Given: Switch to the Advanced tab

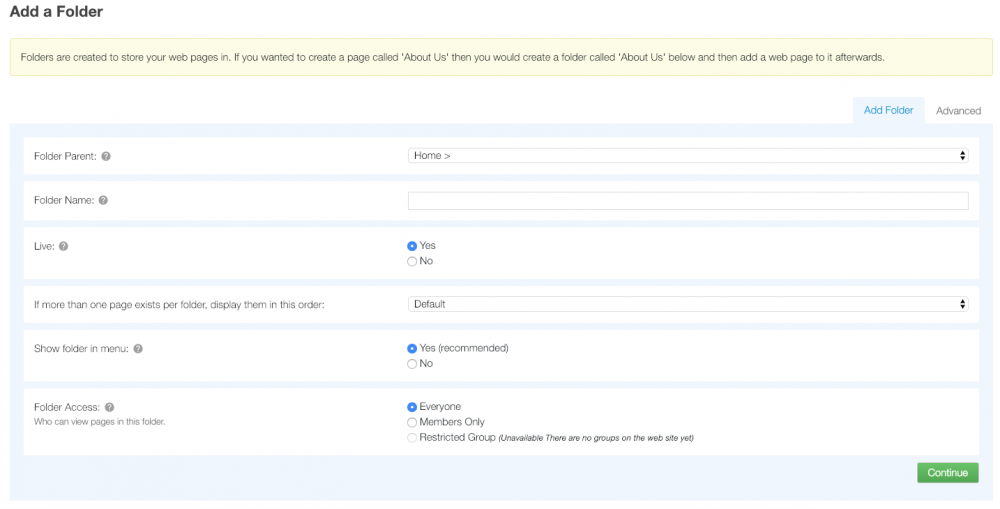Looking at the screenshot, I should click(x=958, y=111).
